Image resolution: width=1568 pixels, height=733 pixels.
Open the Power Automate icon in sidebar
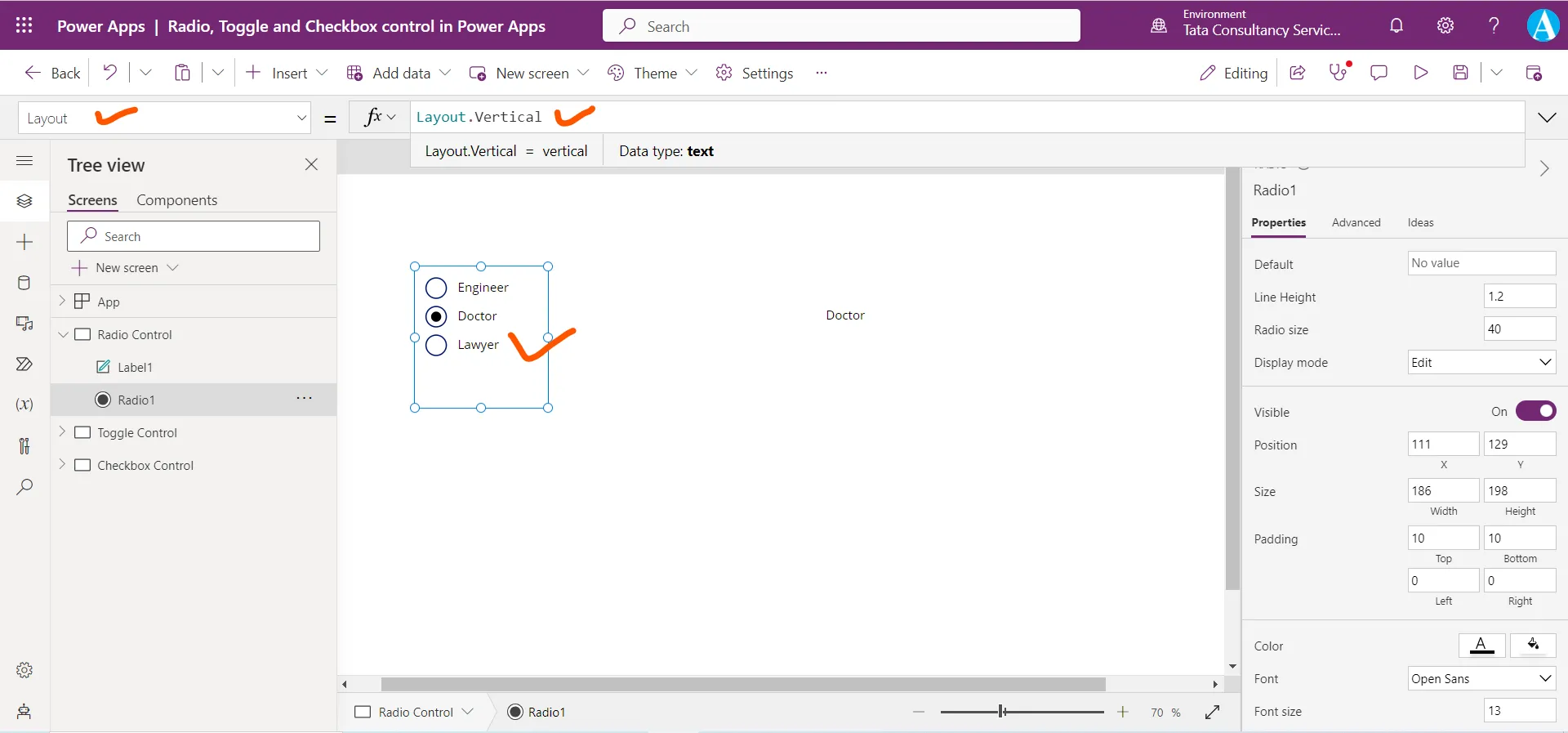(24, 364)
